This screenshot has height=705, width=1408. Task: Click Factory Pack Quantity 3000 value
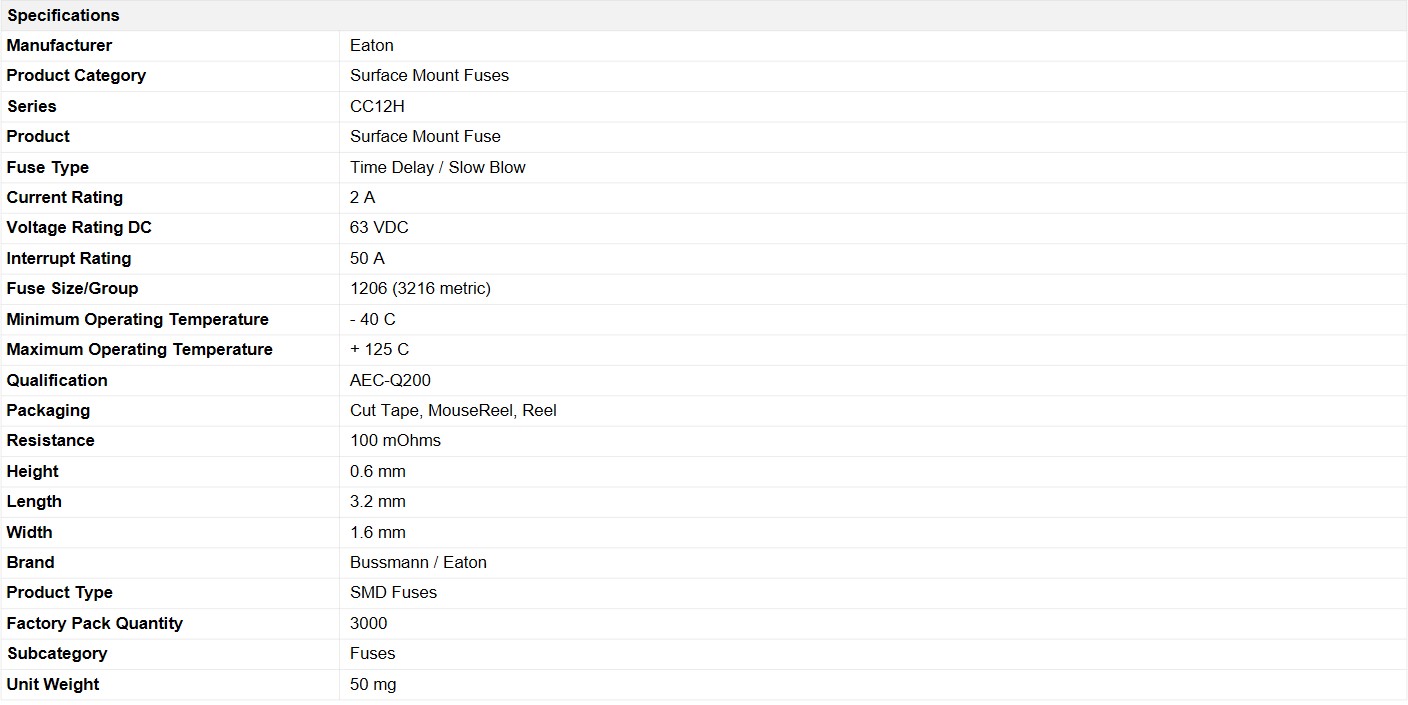click(x=368, y=623)
